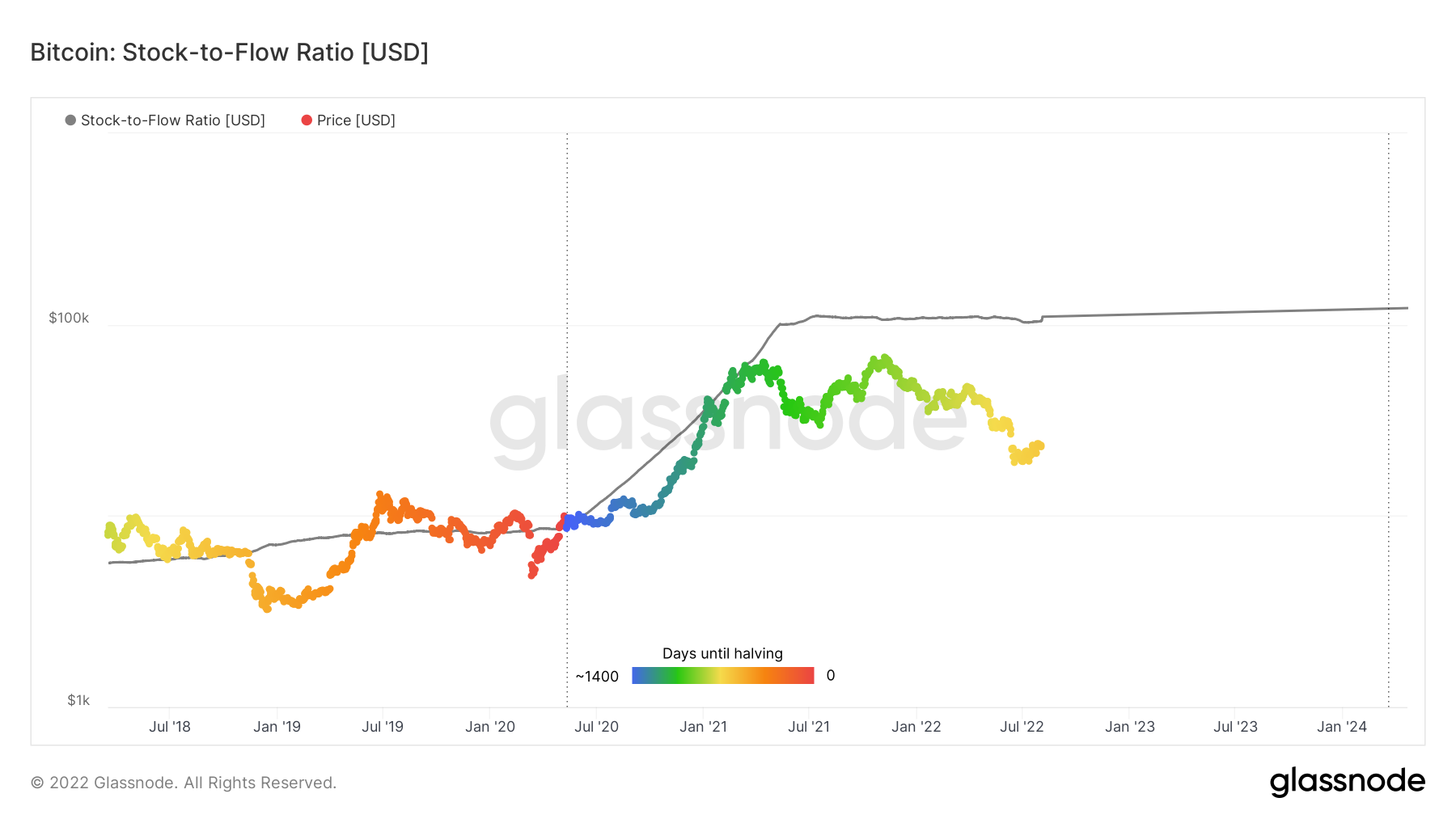Click the glassnode watermark in chart center
Screen dimensions: 1456x819
[728, 420]
